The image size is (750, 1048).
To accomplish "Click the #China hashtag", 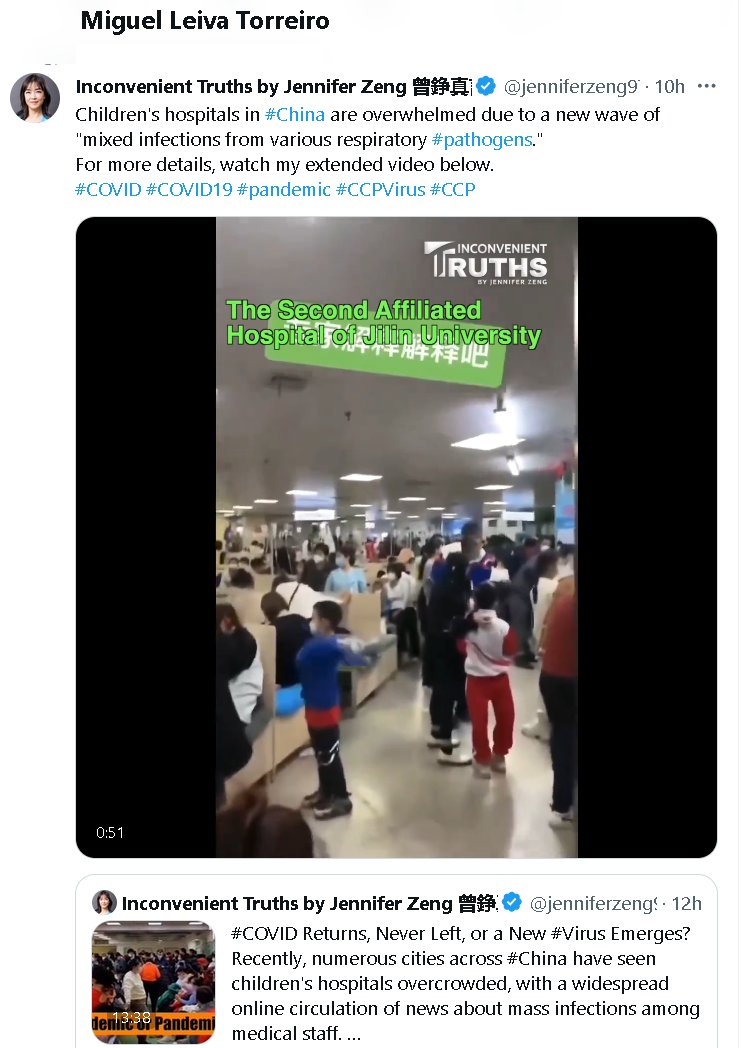I will 295,114.
